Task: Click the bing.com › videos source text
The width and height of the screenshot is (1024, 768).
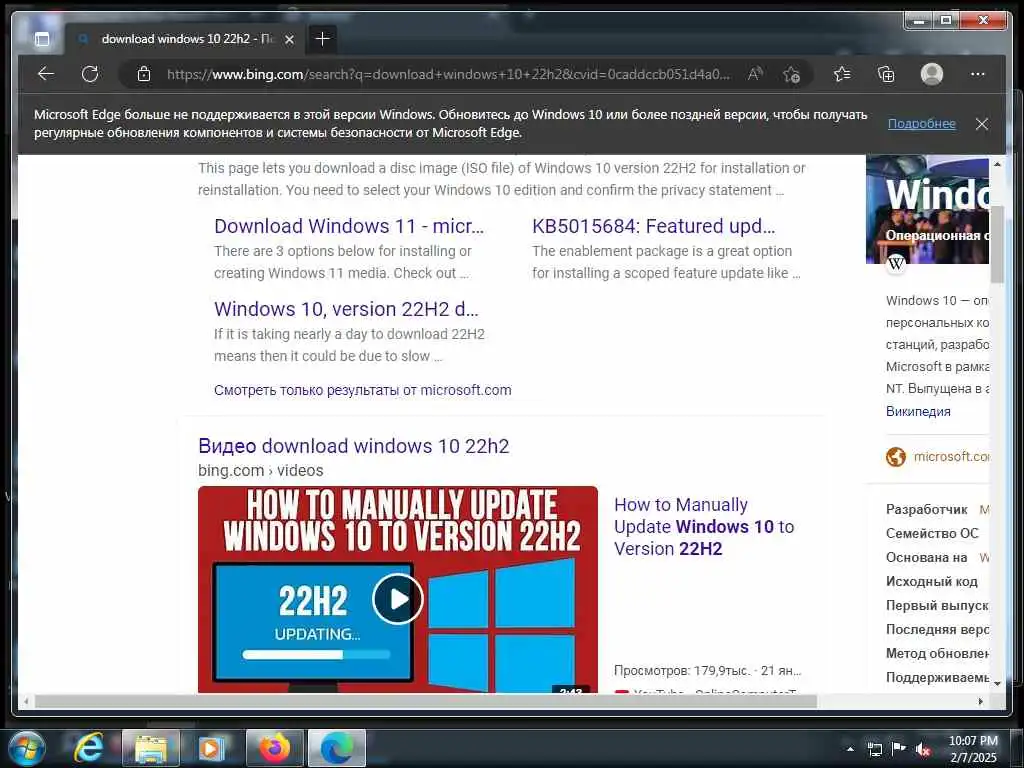Action: tap(261, 470)
